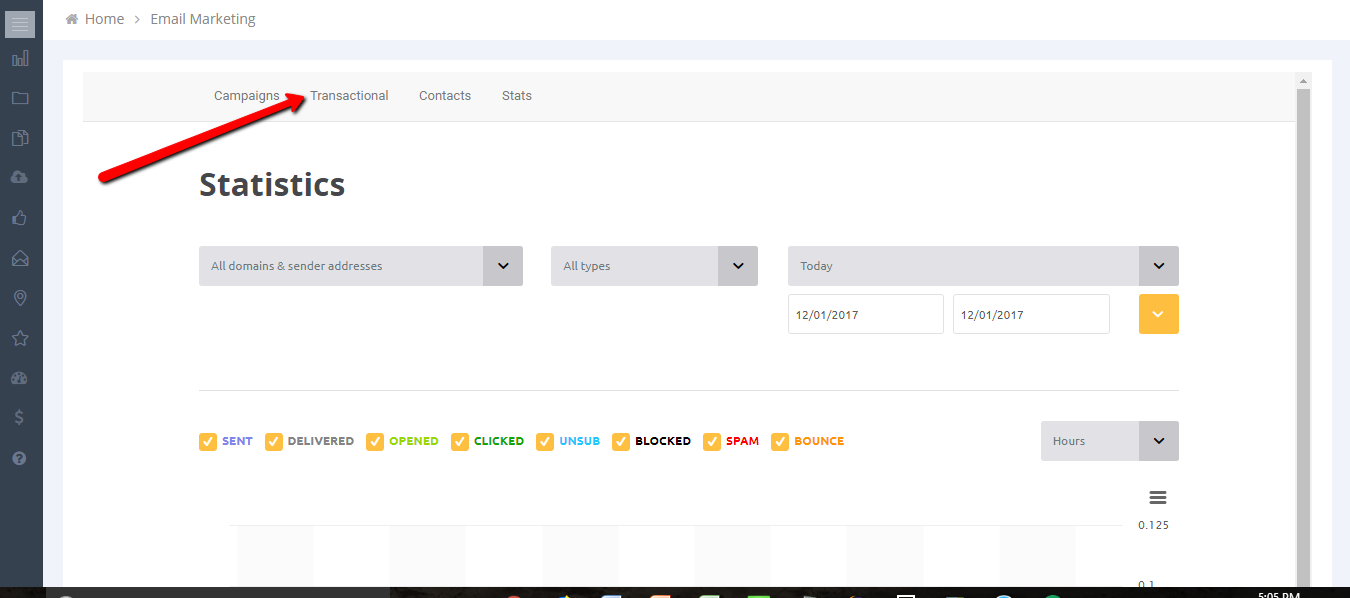Click the cloud upload sidebar icon

[x=20, y=177]
